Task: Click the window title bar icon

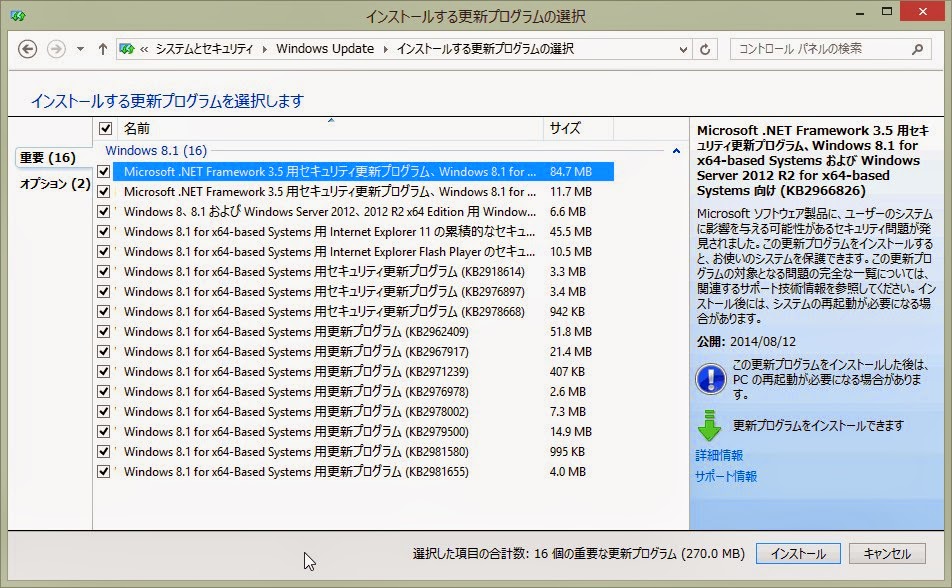Action: 17,15
